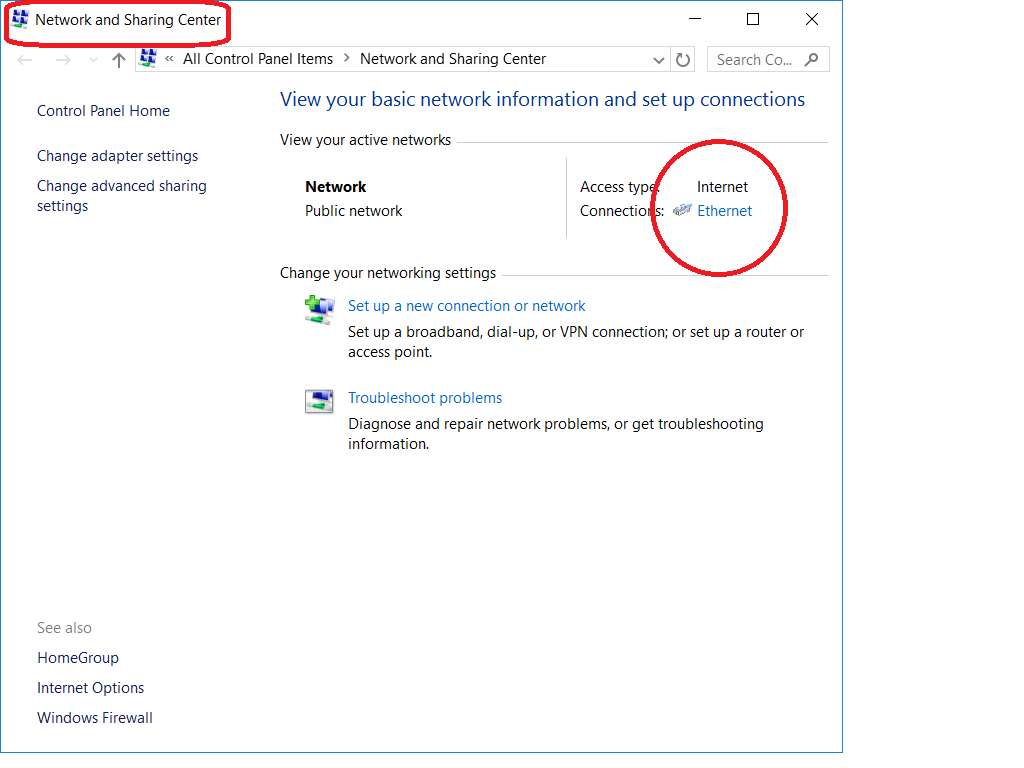The image size is (1024, 768).
Task: Minimize the Network and Sharing Center window
Action: tap(695, 19)
